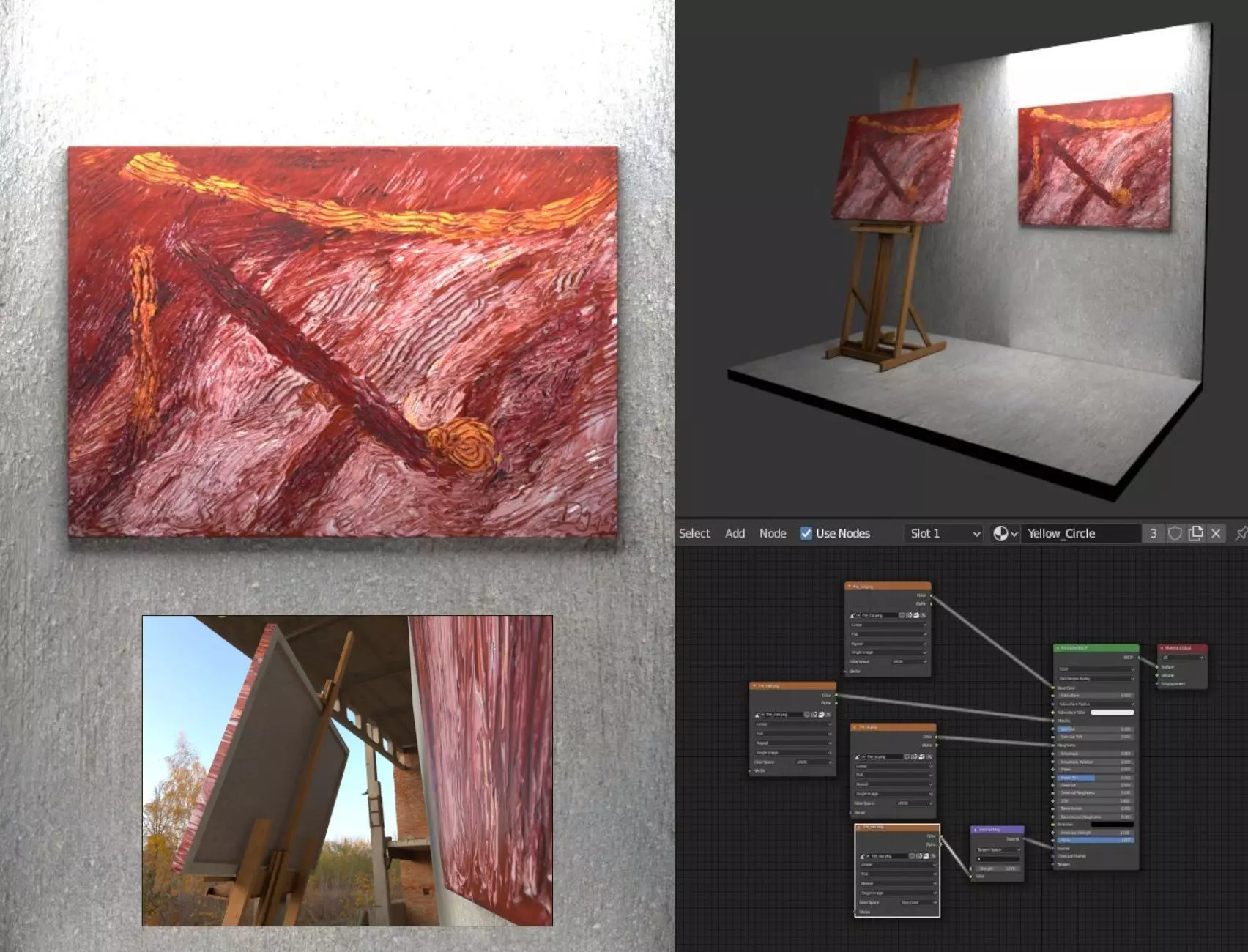Screen dimensions: 1248x952
Task: Open the Node menu
Action: (x=773, y=533)
